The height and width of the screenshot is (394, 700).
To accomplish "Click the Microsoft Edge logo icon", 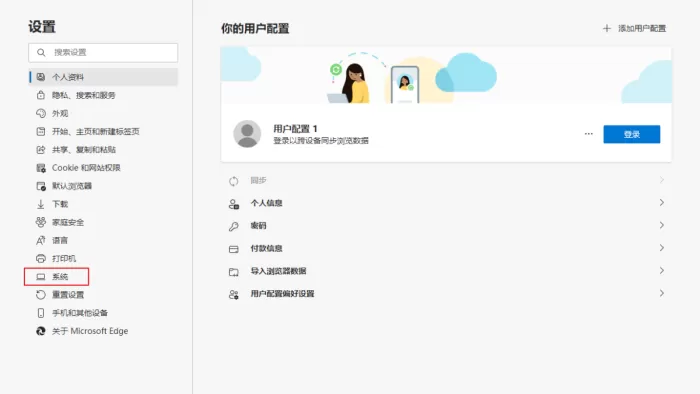I will [41, 331].
